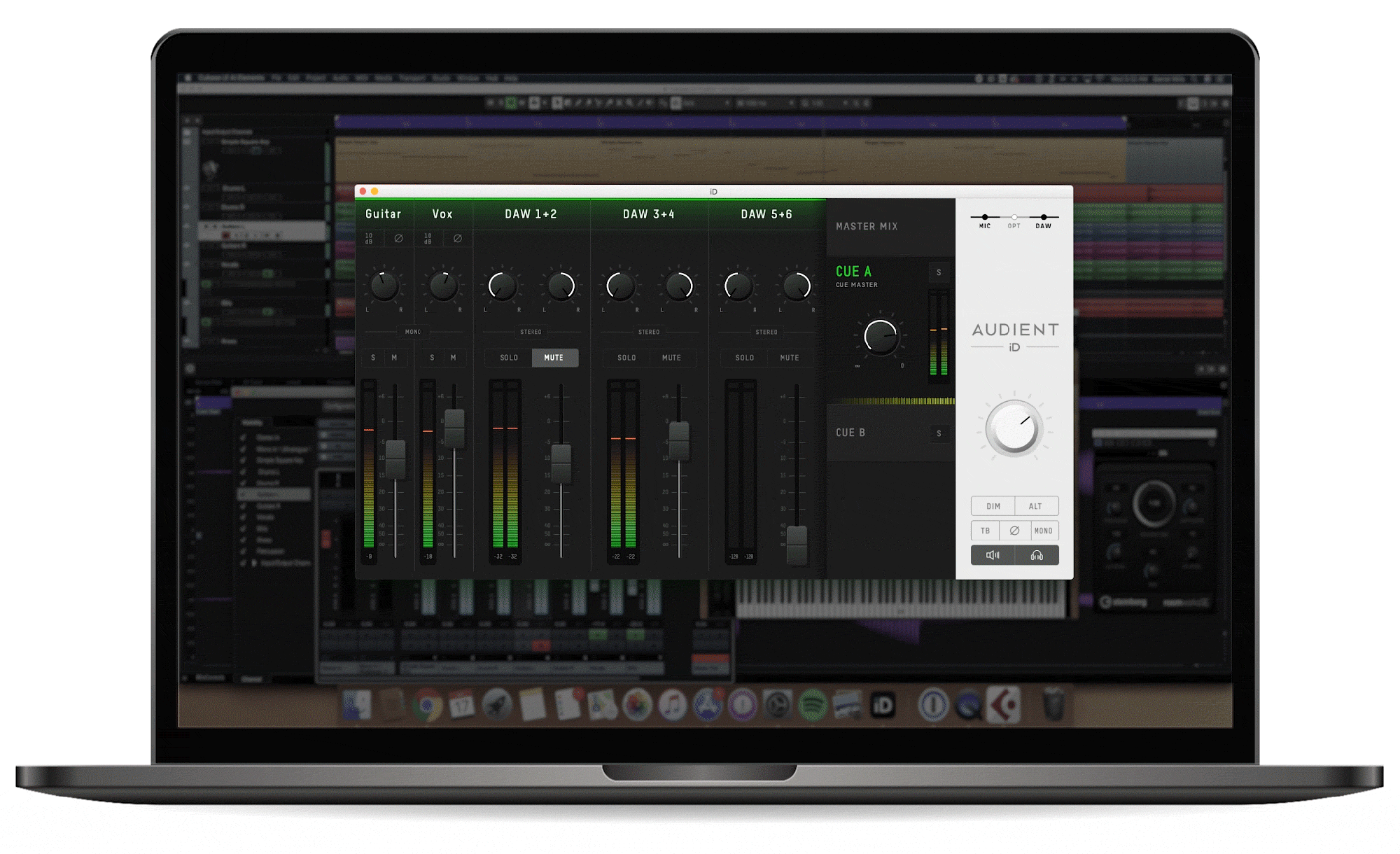Click DAW 5+6 right pan knob
This screenshot has height=854, width=1400.
click(x=797, y=286)
